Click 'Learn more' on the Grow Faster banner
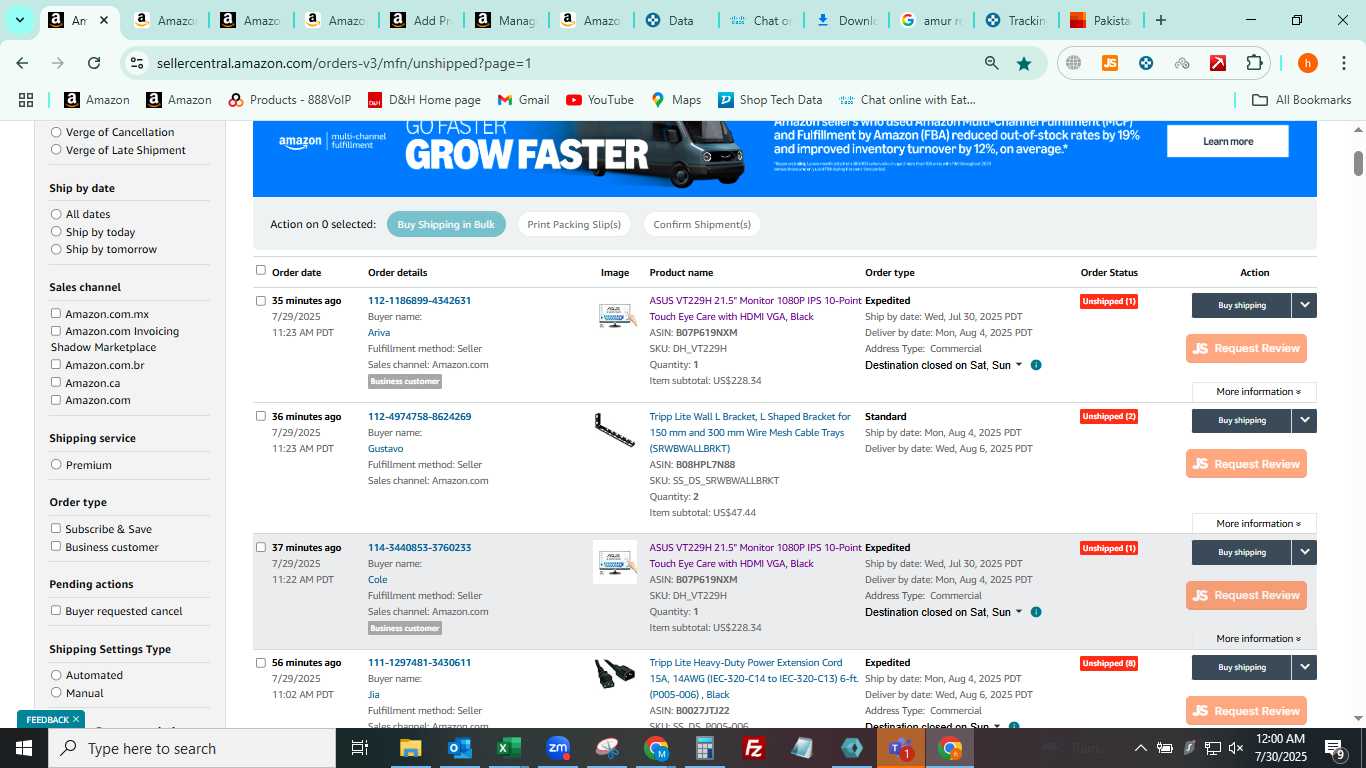The height and width of the screenshot is (768, 1366). 1227,141
